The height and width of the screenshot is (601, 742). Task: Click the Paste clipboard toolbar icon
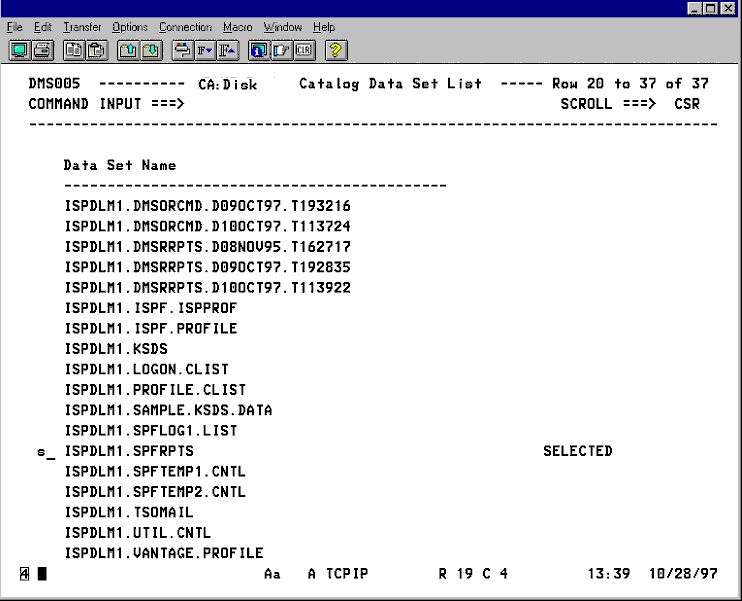[97, 50]
